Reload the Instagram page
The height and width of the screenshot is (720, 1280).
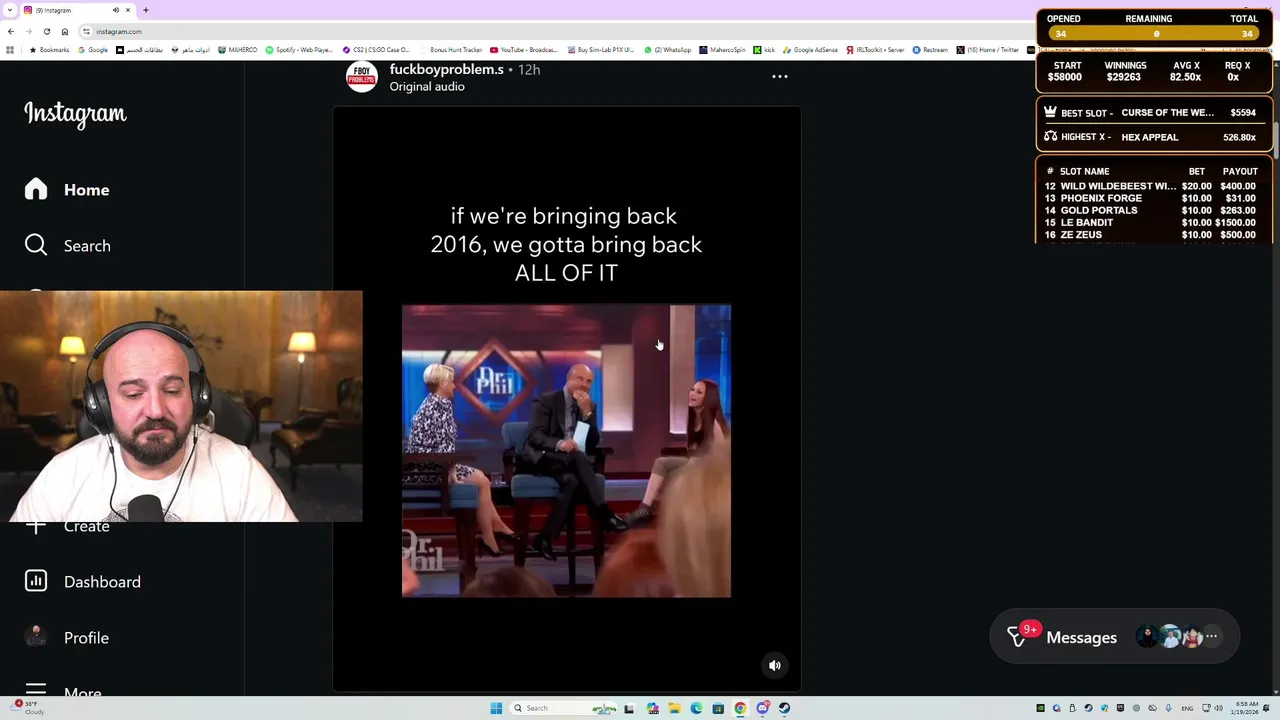tap(47, 31)
